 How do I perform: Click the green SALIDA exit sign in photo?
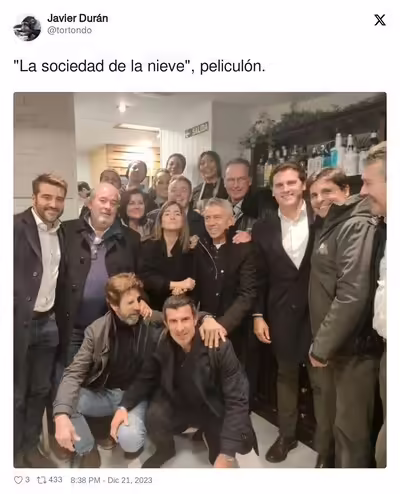tap(197, 129)
